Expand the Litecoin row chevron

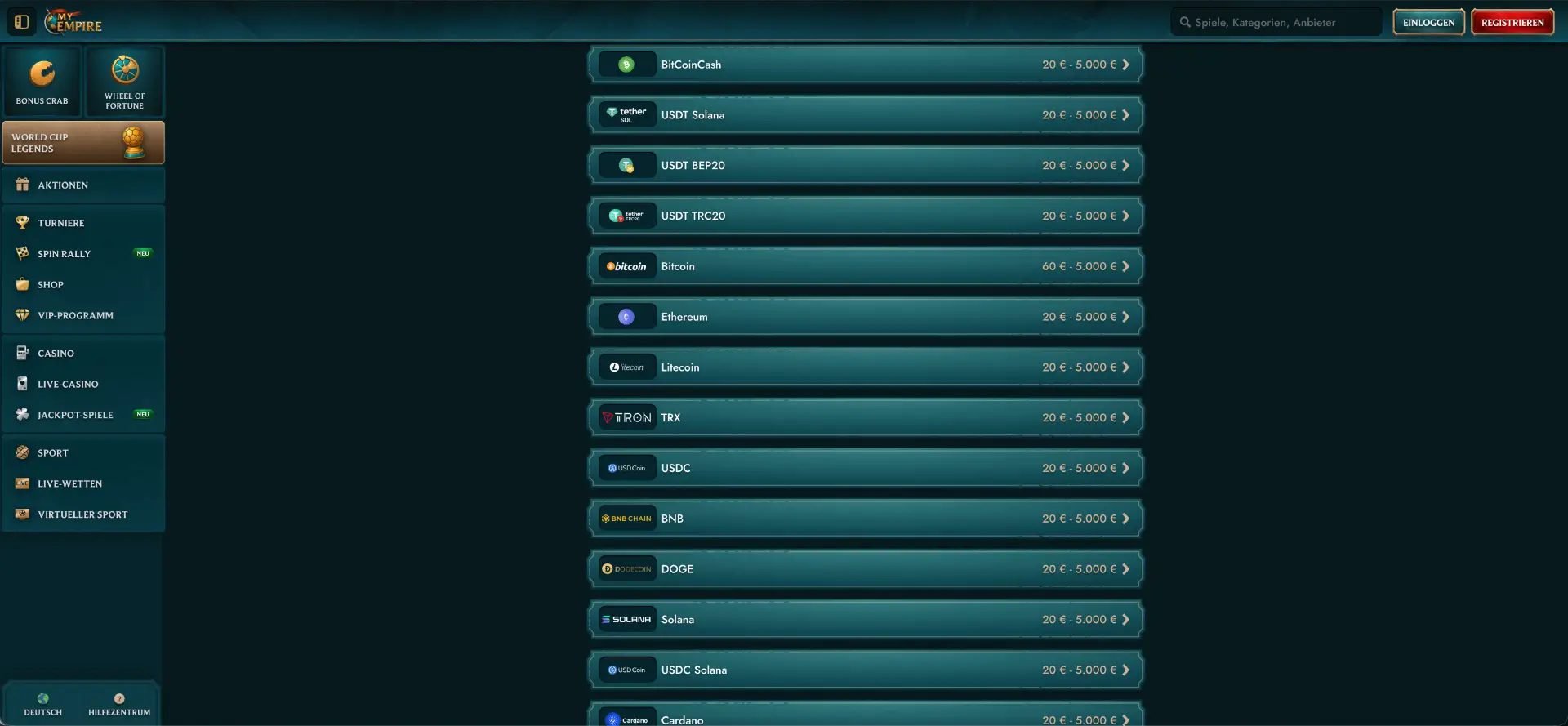(1126, 367)
